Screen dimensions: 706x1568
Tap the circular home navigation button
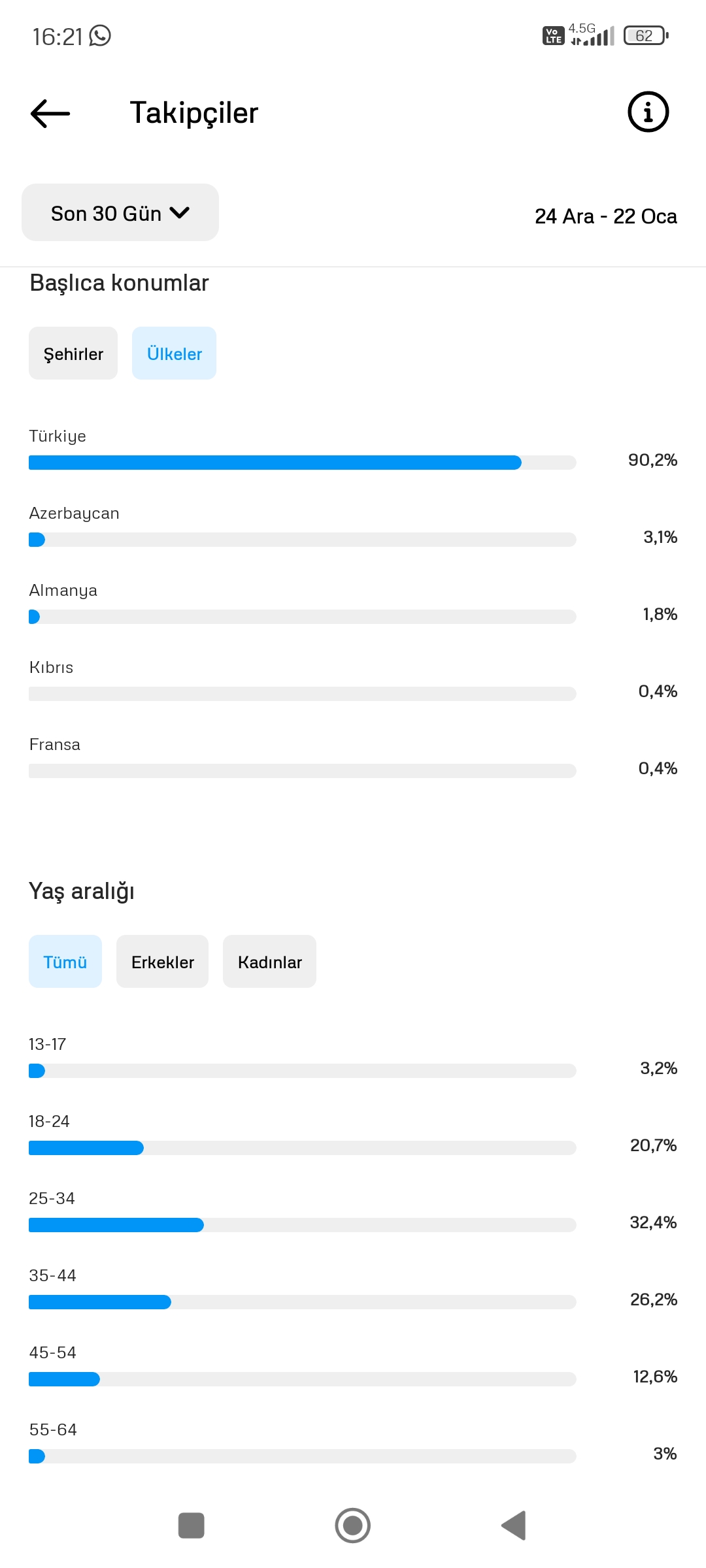[x=353, y=1526]
